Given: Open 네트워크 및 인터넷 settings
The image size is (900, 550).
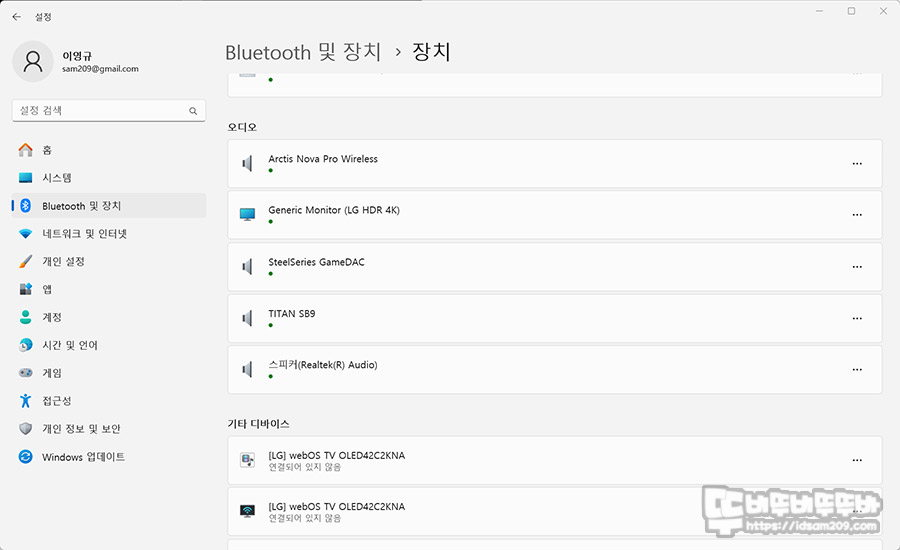Looking at the screenshot, I should tap(108, 234).
